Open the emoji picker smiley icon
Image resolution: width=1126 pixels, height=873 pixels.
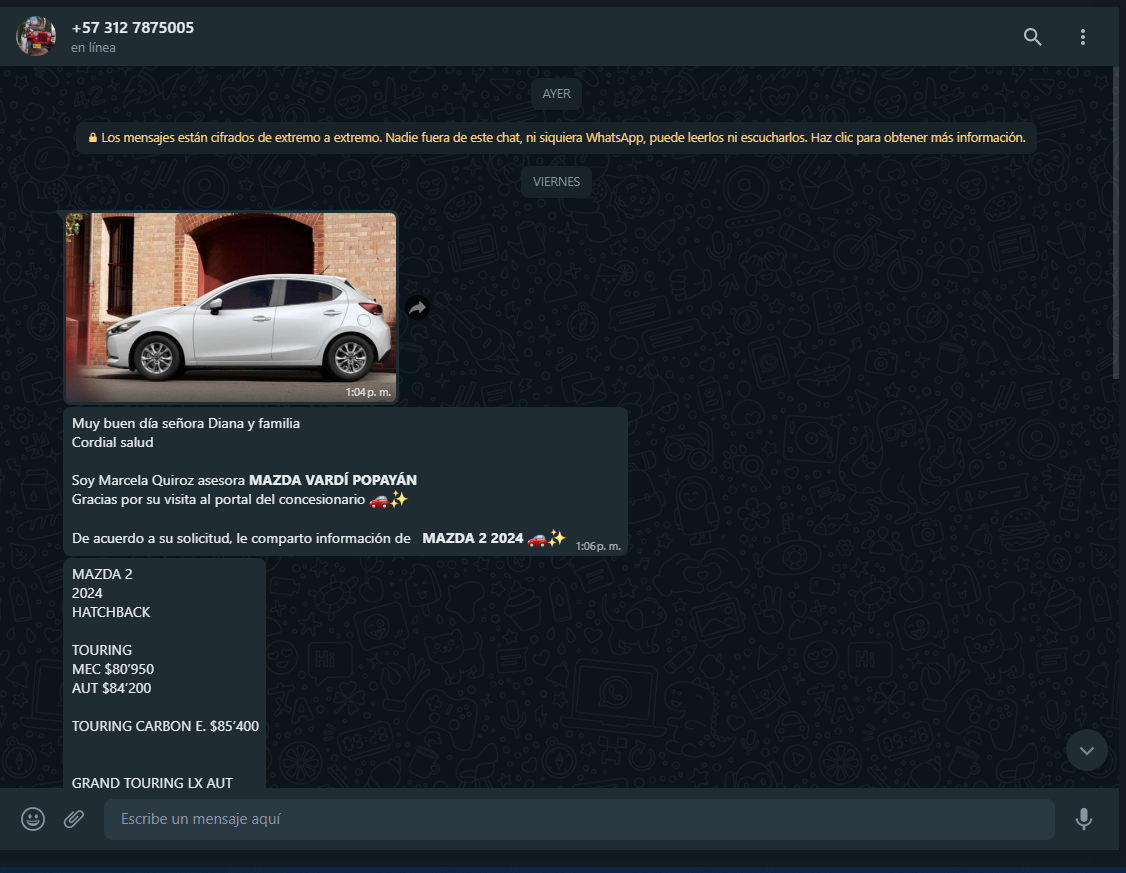pyautogui.click(x=33, y=818)
